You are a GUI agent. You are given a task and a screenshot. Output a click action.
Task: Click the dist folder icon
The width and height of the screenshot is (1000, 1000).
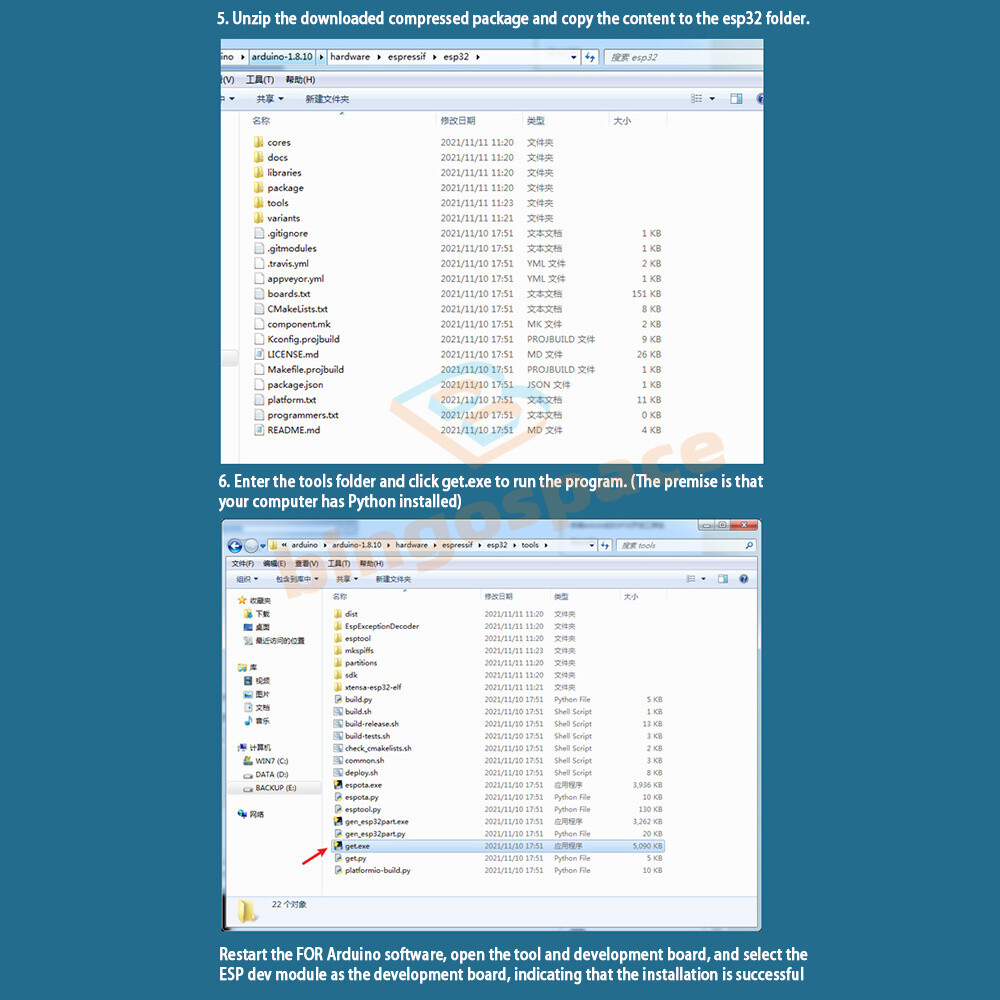[x=338, y=614]
